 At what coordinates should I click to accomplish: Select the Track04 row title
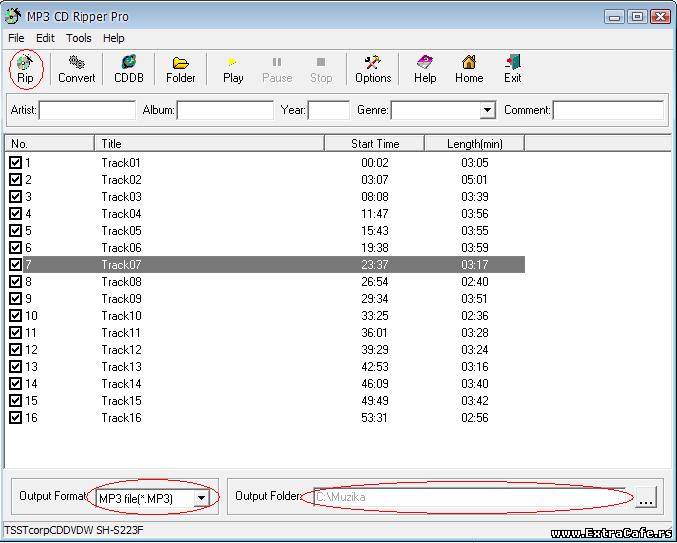[121, 214]
